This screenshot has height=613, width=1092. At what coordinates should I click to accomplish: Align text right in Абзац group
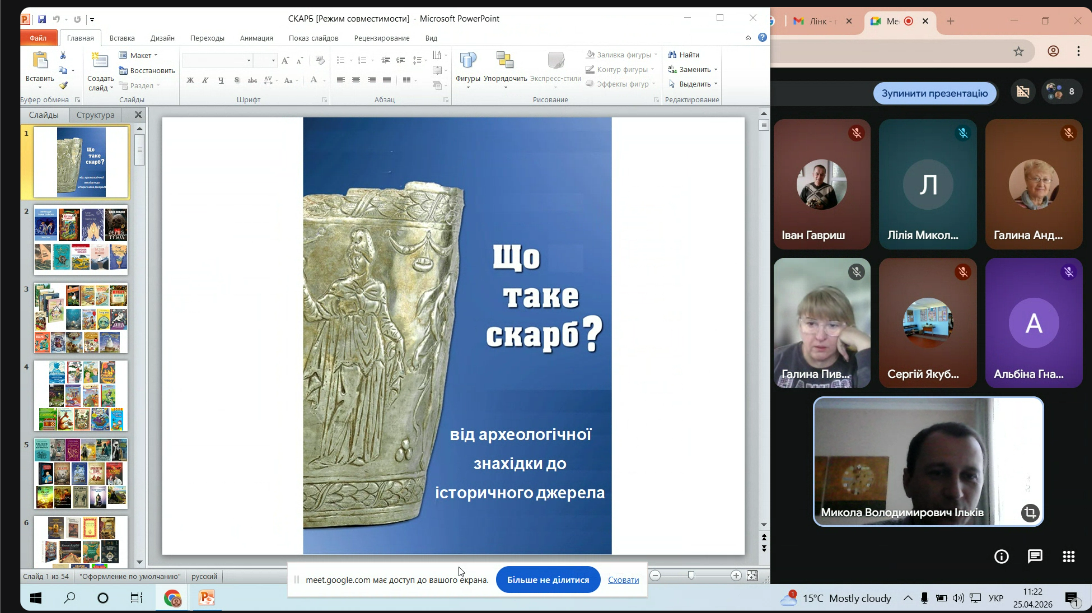(371, 80)
